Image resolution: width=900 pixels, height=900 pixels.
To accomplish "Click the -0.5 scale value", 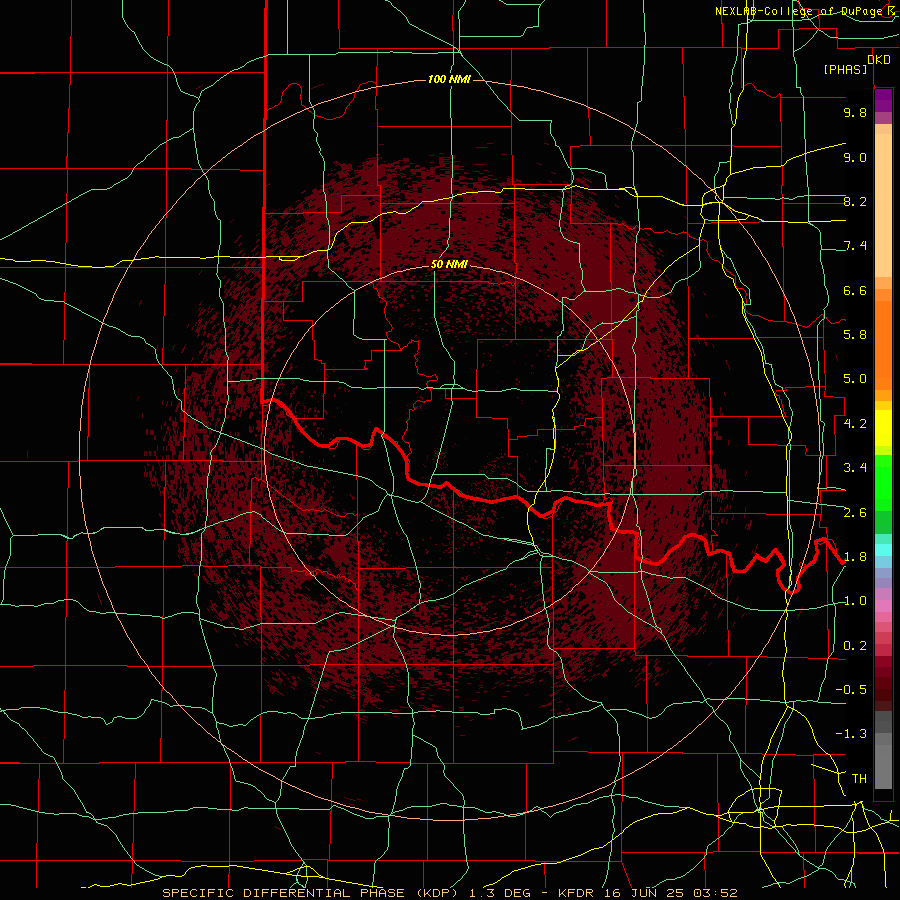I will [851, 690].
